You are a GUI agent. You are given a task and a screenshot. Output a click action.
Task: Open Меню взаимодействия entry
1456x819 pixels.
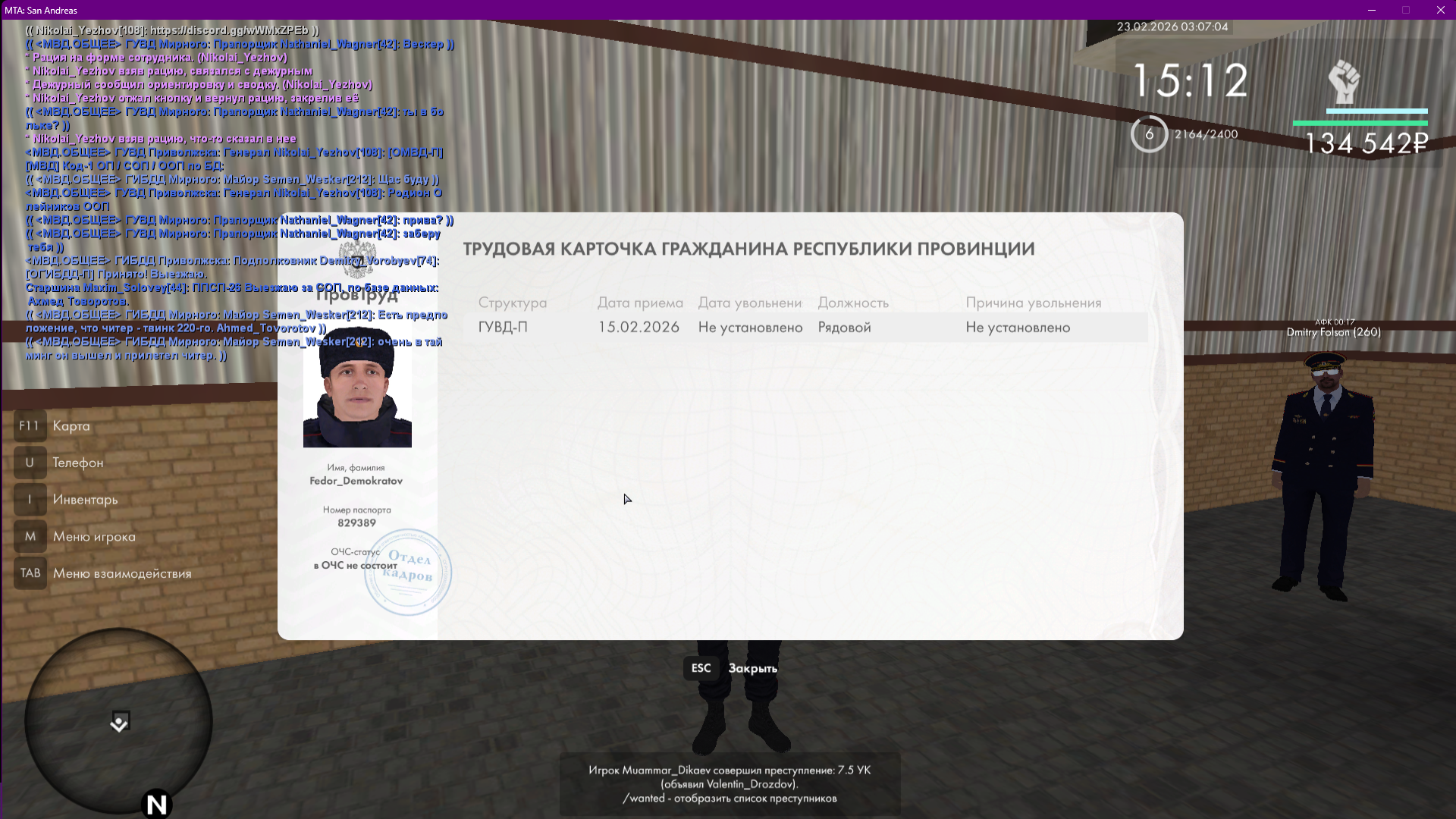122,573
